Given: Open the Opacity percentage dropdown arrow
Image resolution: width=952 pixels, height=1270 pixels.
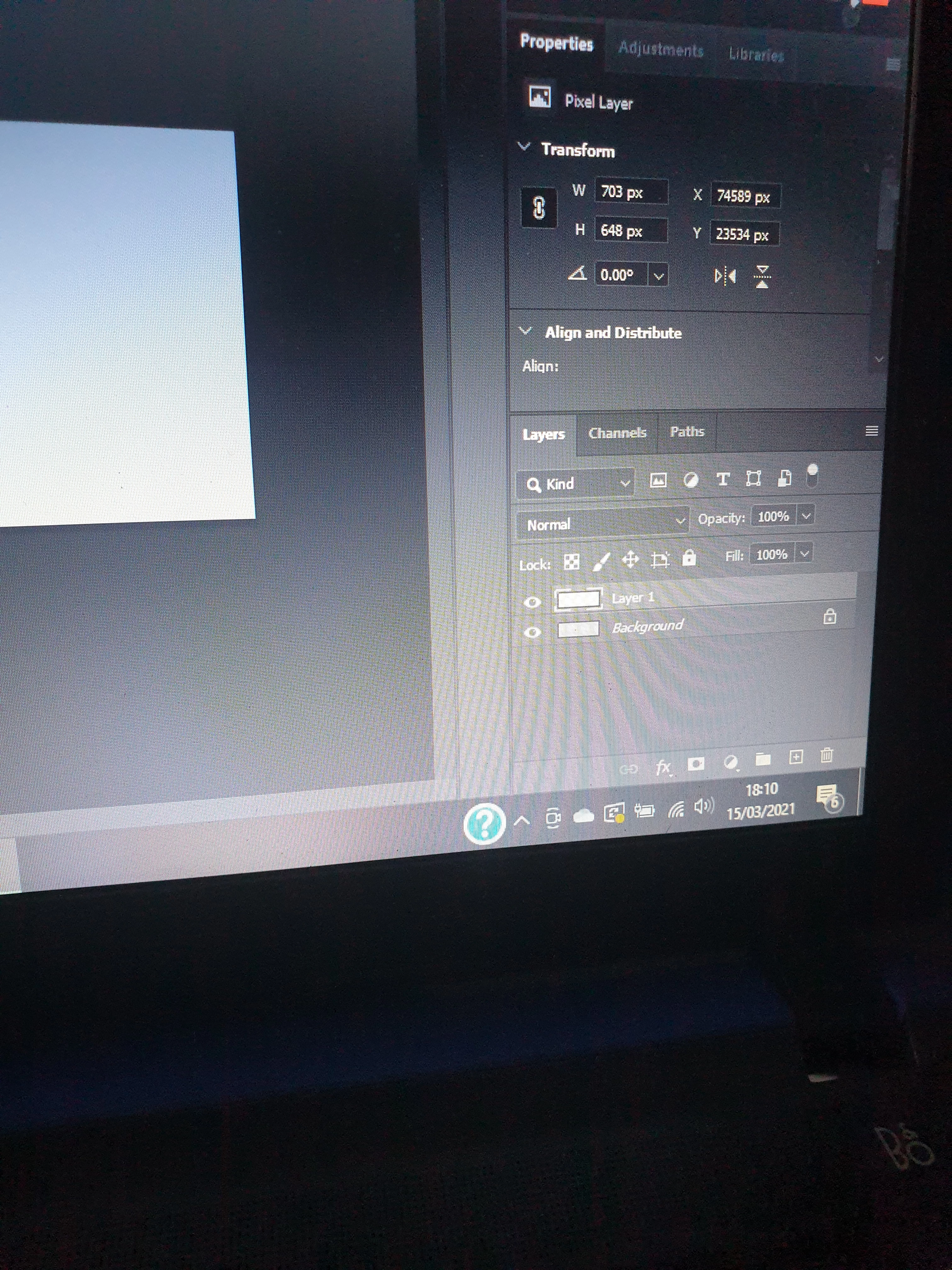Looking at the screenshot, I should (806, 516).
